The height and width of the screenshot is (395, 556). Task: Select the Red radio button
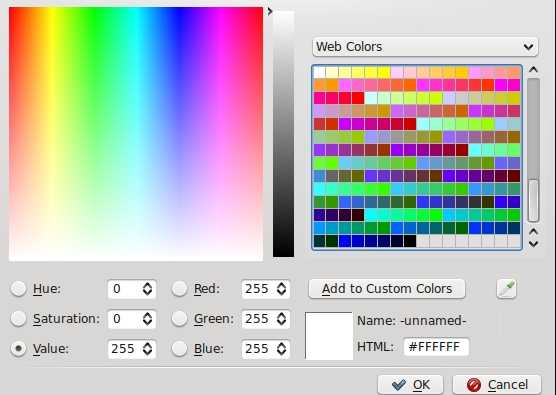coord(179,289)
